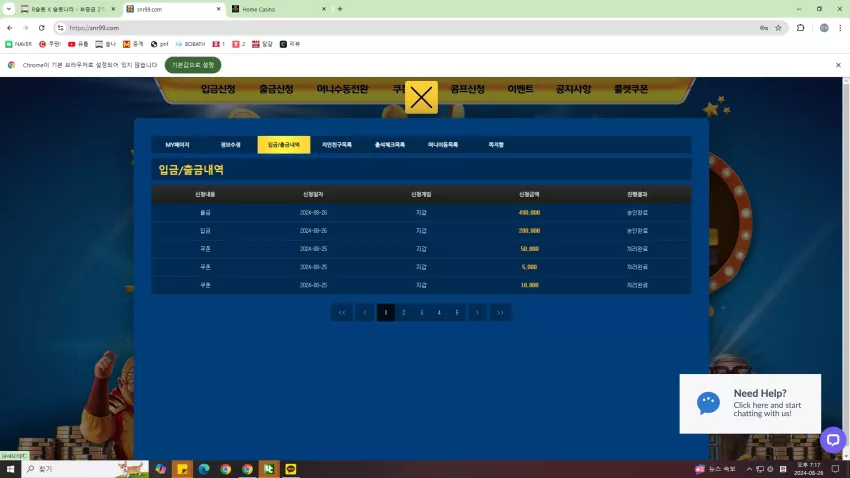The height and width of the screenshot is (478, 850).
Task: Dismiss the Chrome default browser notification bar
Action: tap(838, 65)
